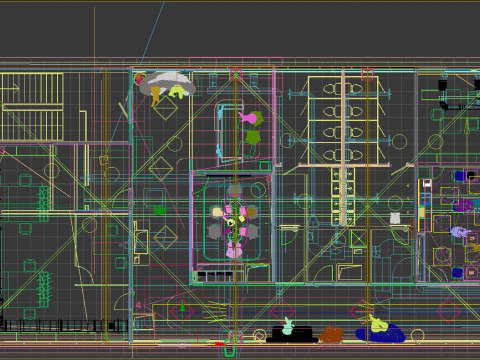This screenshot has height=360, width=480.
Task: Select the lavender figure in the right room
Action: coord(459,232)
